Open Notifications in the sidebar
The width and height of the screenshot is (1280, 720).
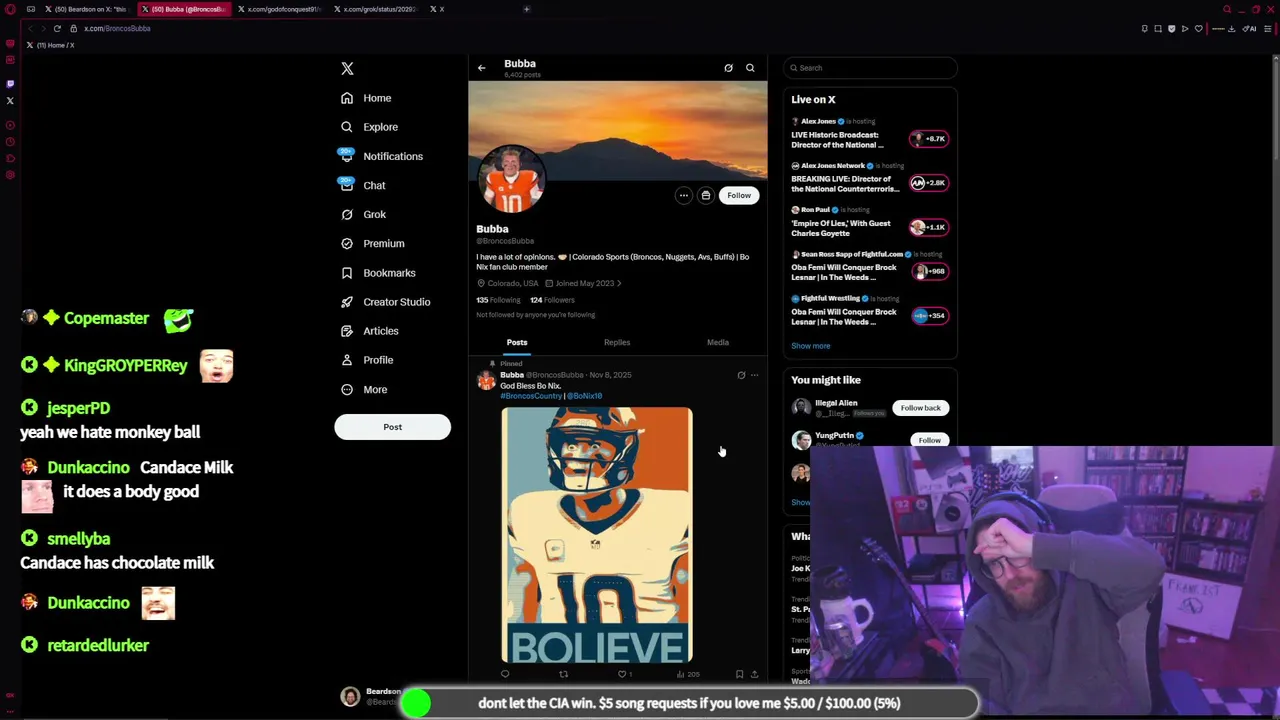tap(380, 156)
